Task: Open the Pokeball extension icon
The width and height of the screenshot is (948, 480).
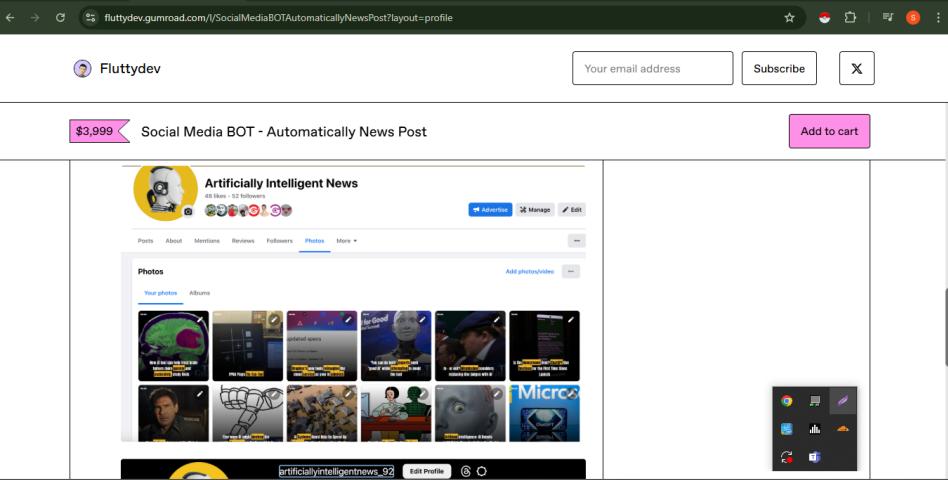Action: 824,17
